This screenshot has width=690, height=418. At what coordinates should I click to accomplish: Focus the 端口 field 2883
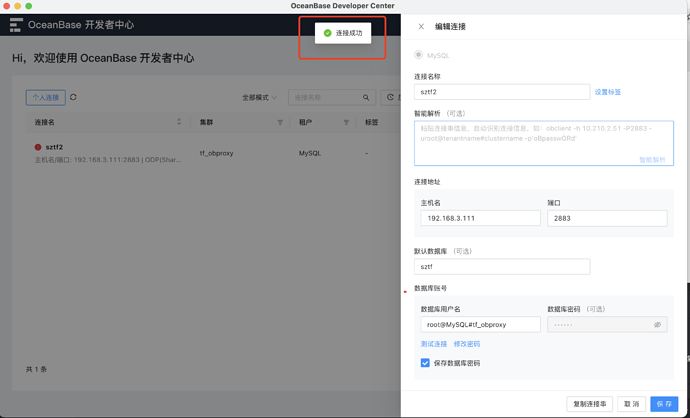point(607,218)
